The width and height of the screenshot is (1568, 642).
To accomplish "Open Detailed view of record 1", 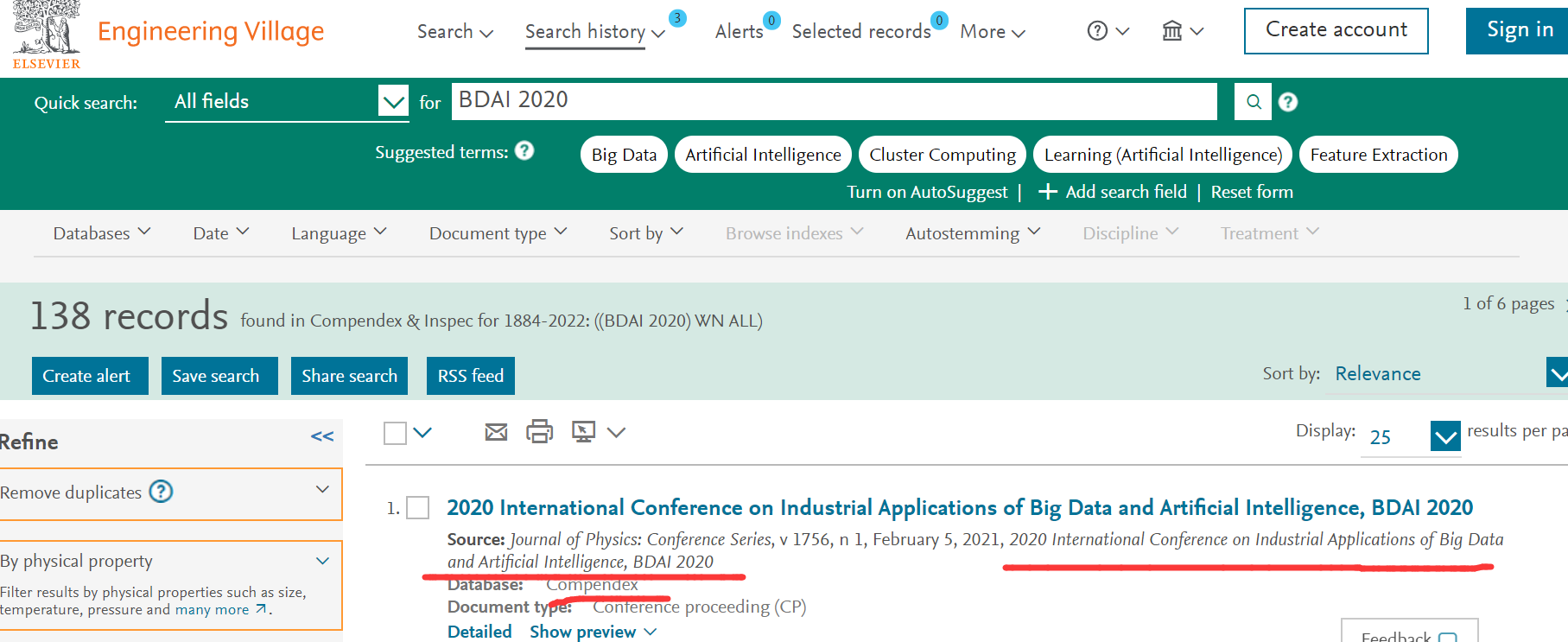I will 479,632.
